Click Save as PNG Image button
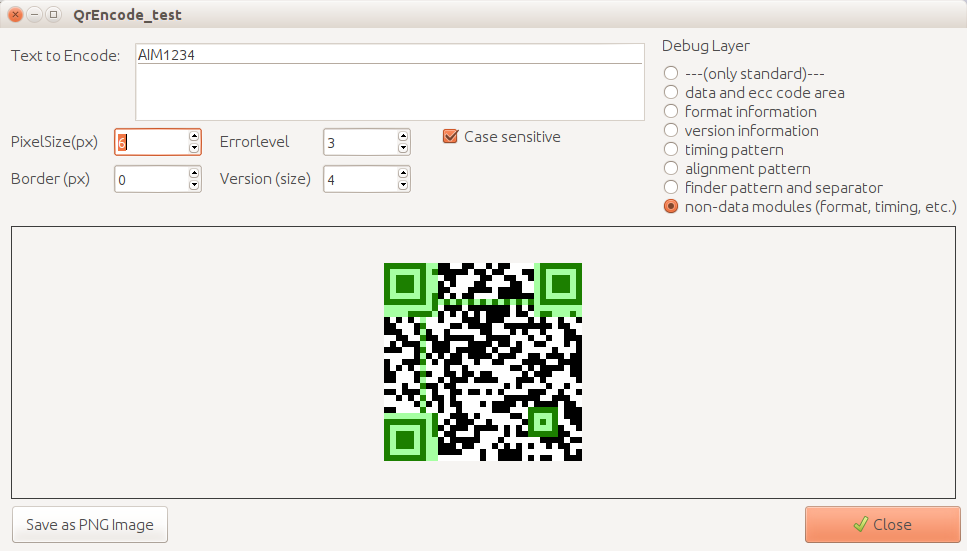Viewport: 967px width, 551px height. 90,525
